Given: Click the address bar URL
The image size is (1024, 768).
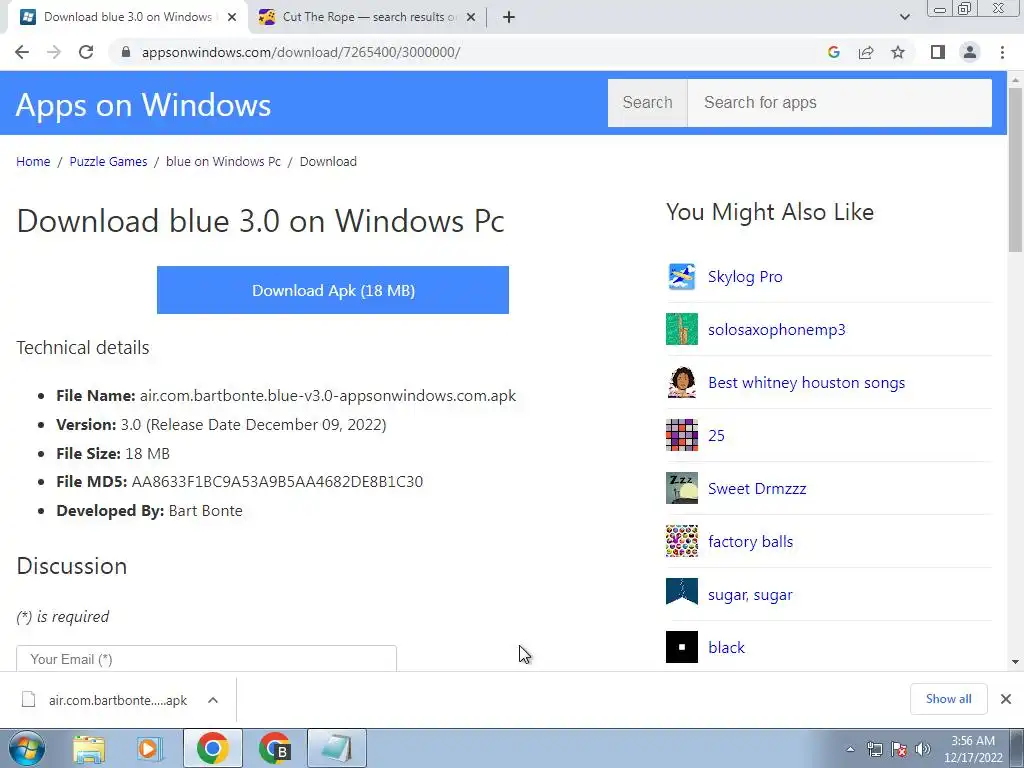Looking at the screenshot, I should (301, 52).
